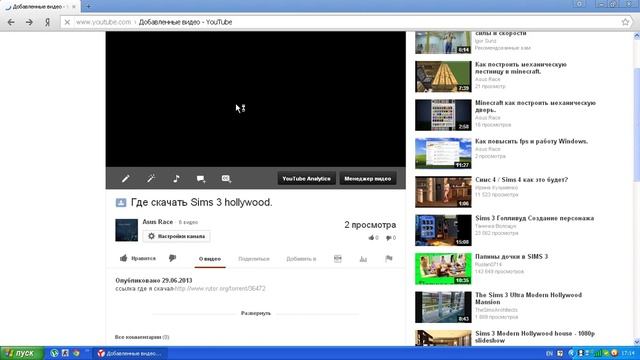Image resolution: width=640 pixels, height=360 pixels.
Task: Open 'Папины дочки в SIMS 3' link
Action: 511,256
